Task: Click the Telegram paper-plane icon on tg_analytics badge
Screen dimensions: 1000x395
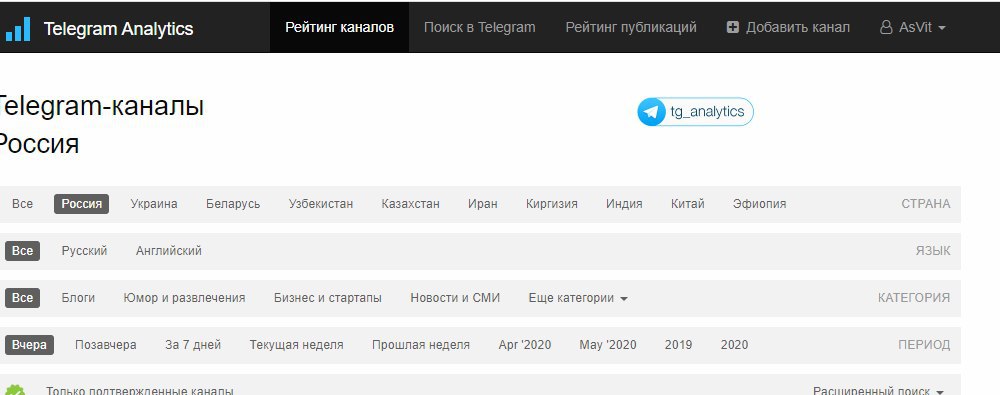Action: [x=651, y=112]
